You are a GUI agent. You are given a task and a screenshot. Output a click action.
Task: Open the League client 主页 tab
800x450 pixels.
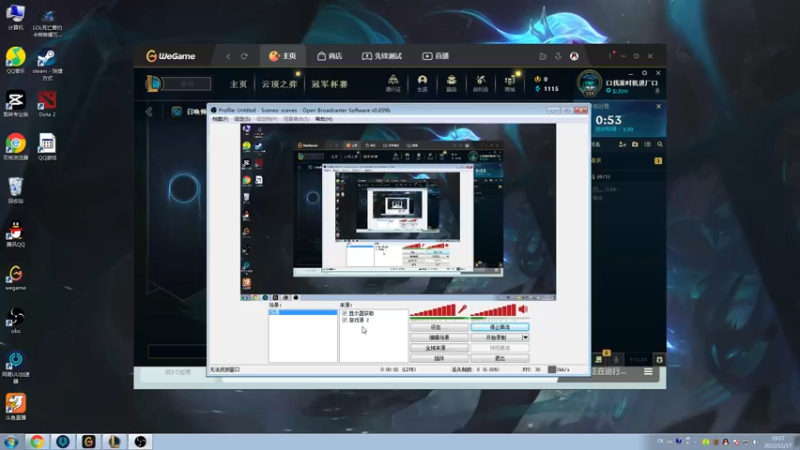(x=238, y=84)
